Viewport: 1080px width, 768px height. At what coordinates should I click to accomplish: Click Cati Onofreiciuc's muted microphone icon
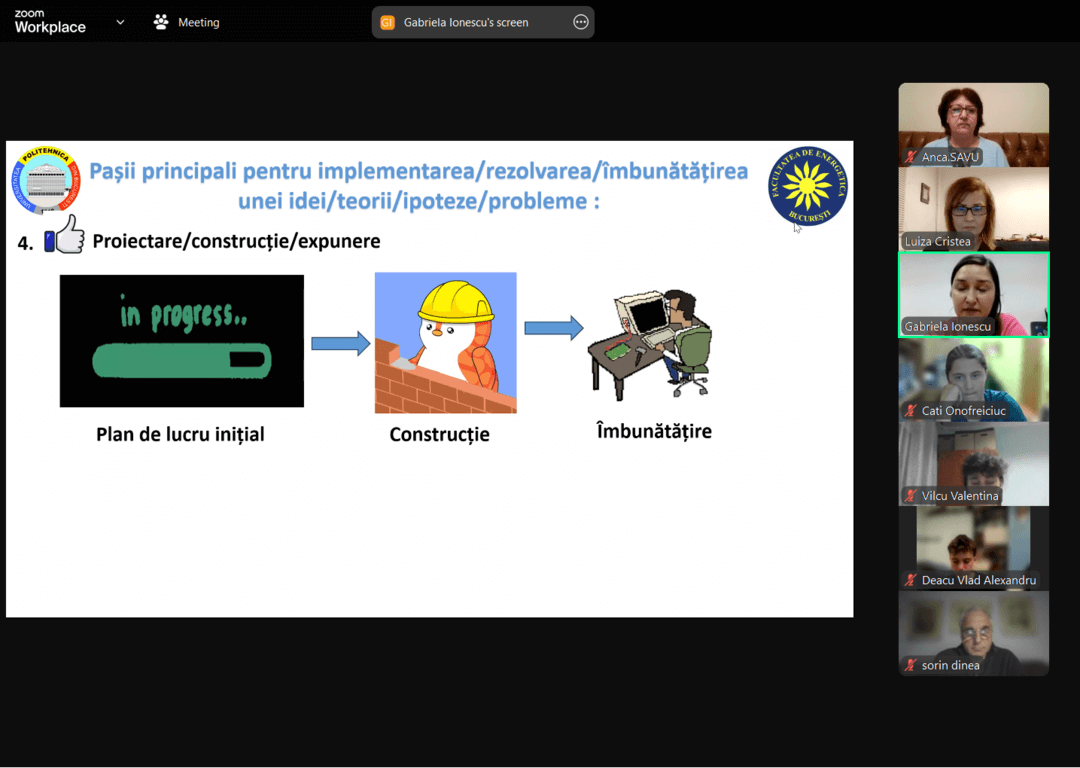[911, 411]
